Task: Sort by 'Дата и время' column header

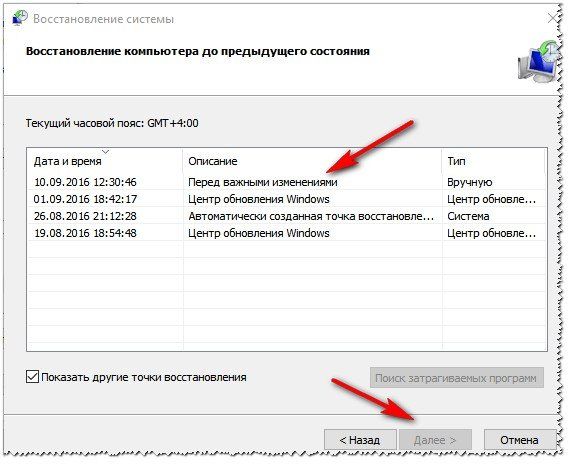Action: click(104, 161)
